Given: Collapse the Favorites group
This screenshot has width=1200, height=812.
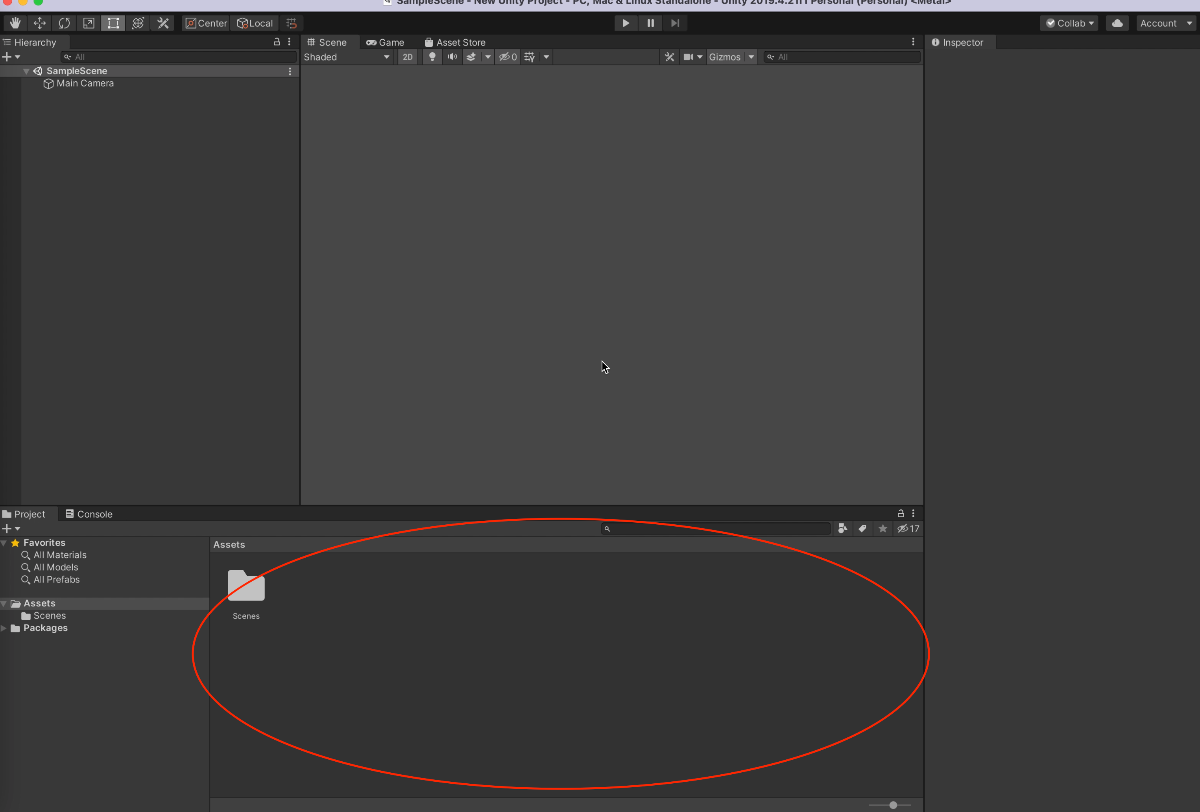Looking at the screenshot, I should pos(4,543).
